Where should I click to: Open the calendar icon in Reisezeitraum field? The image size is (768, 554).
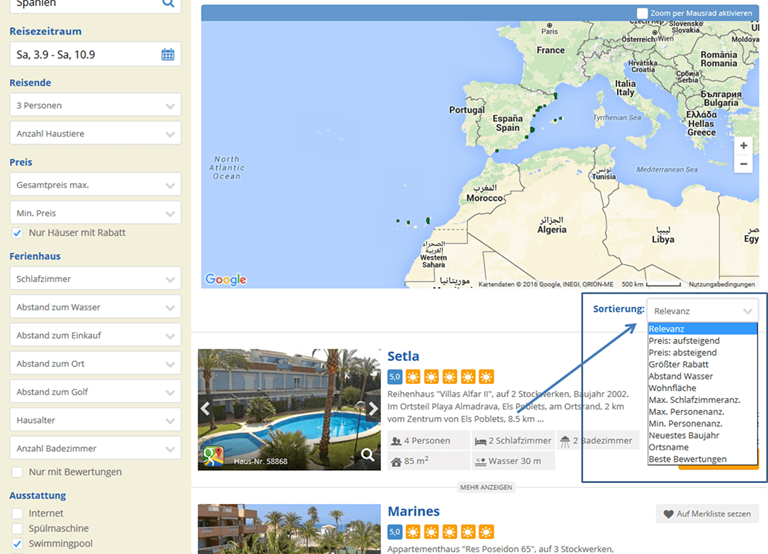(x=168, y=54)
